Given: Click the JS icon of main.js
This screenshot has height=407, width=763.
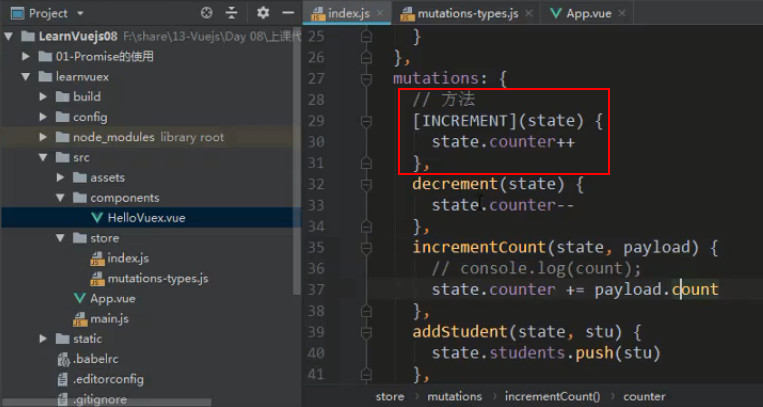Looking at the screenshot, I should [x=80, y=319].
